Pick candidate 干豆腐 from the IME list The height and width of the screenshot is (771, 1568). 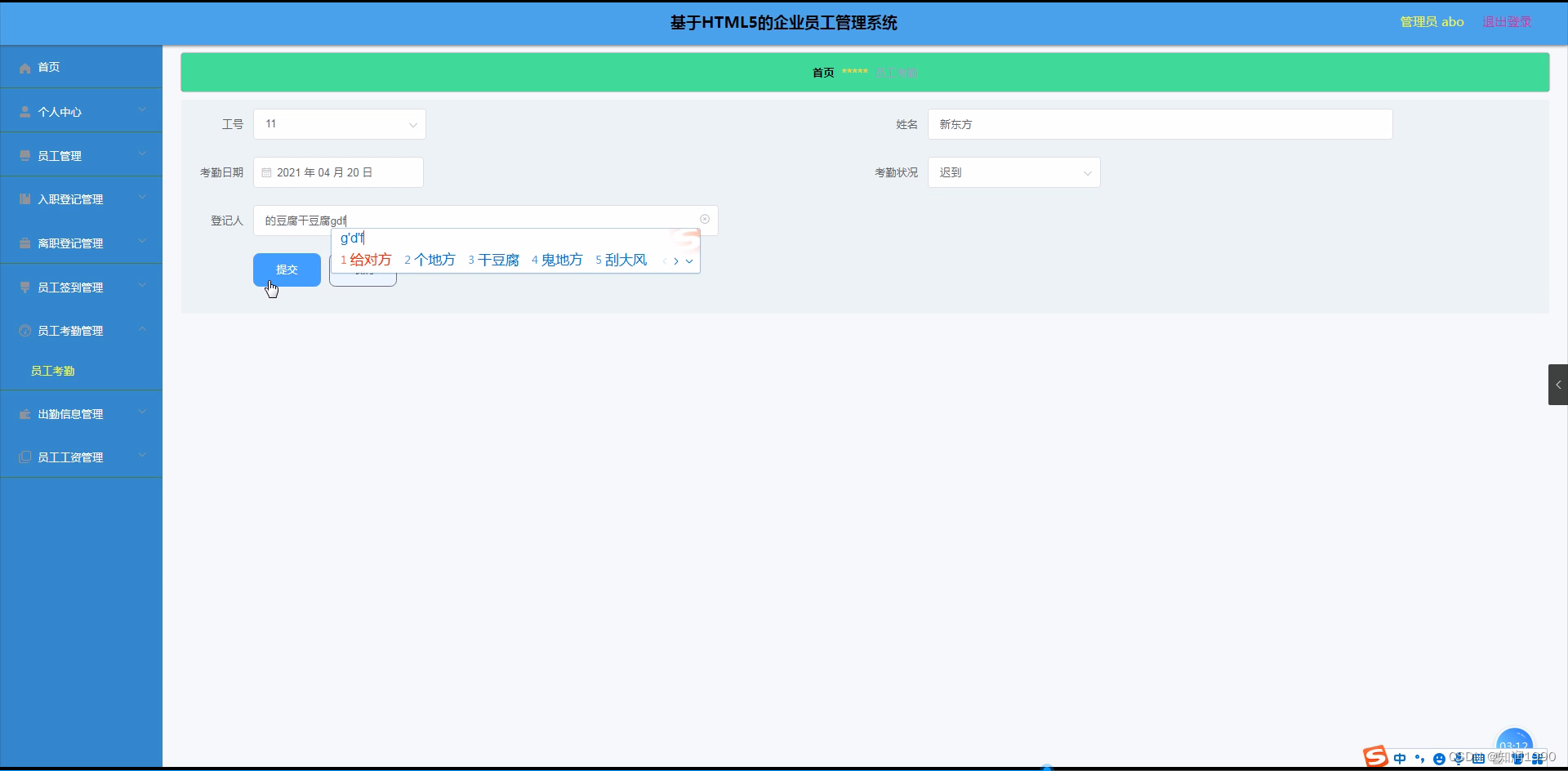pyautogui.click(x=499, y=259)
